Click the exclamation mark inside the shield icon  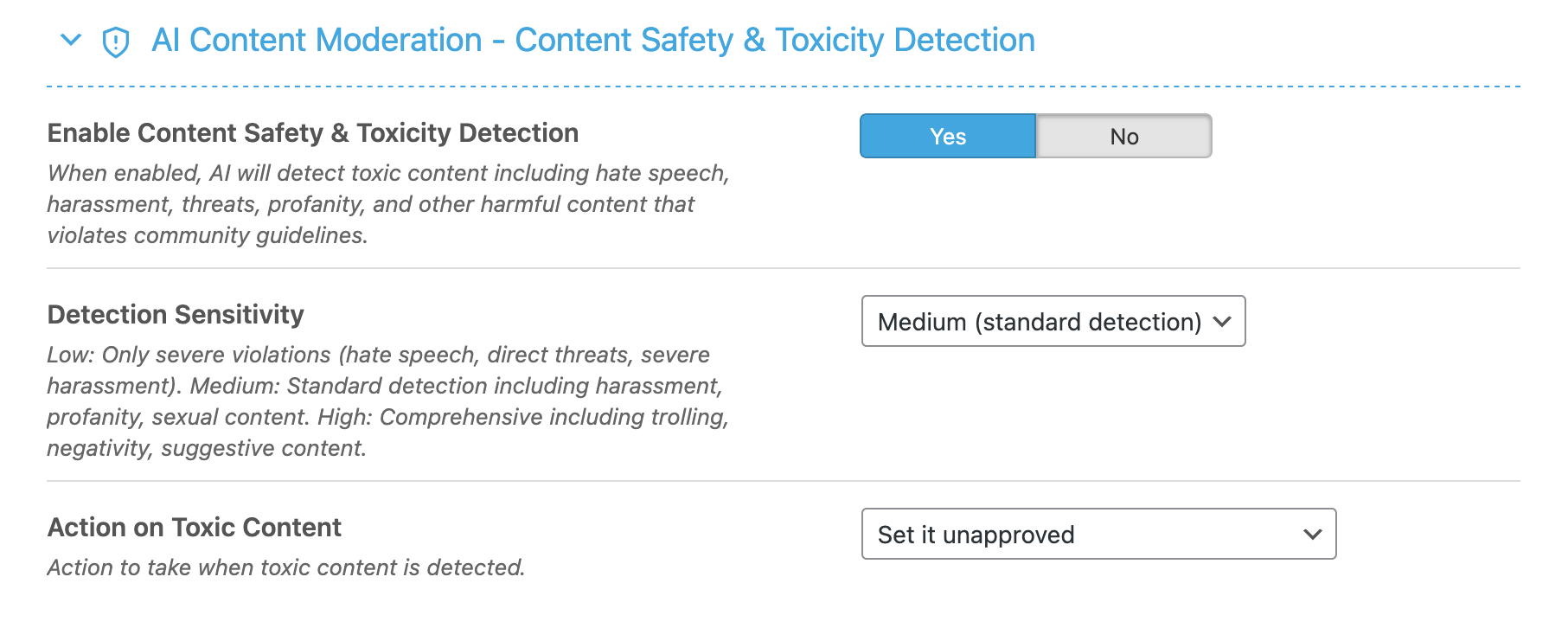117,40
